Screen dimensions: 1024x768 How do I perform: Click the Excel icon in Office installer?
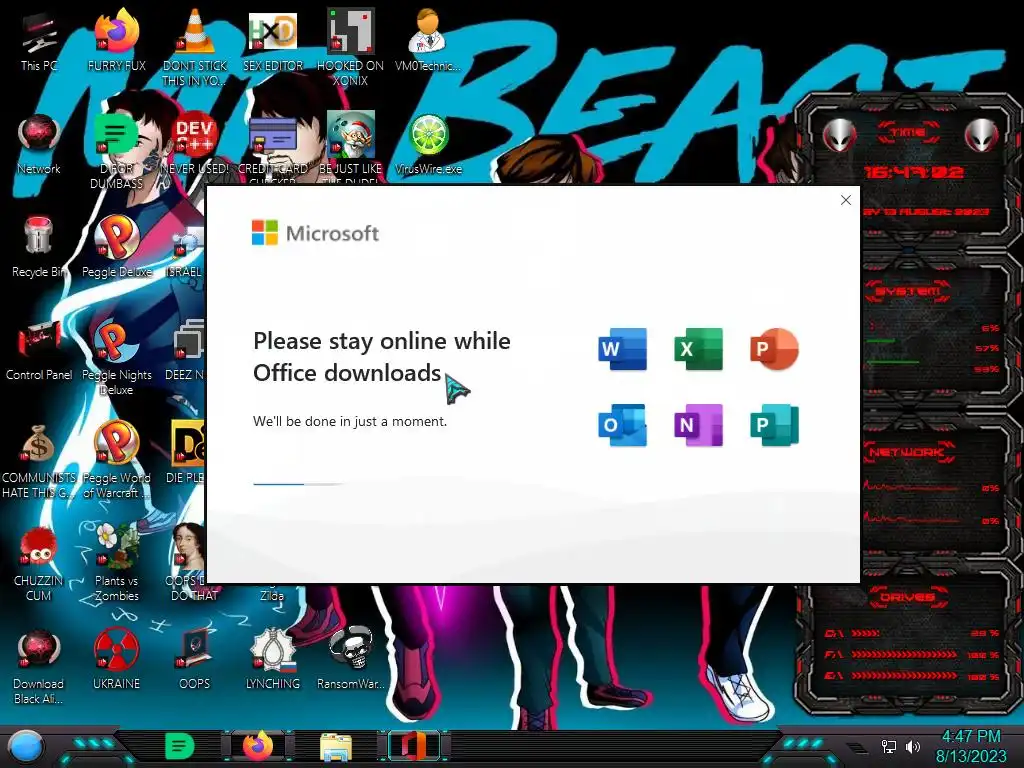698,349
